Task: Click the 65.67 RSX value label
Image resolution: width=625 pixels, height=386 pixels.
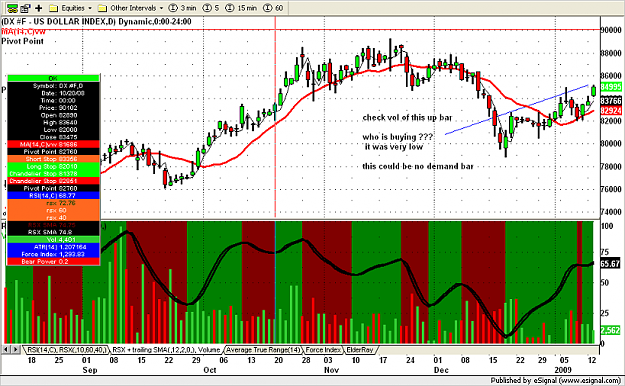Action: click(610, 264)
